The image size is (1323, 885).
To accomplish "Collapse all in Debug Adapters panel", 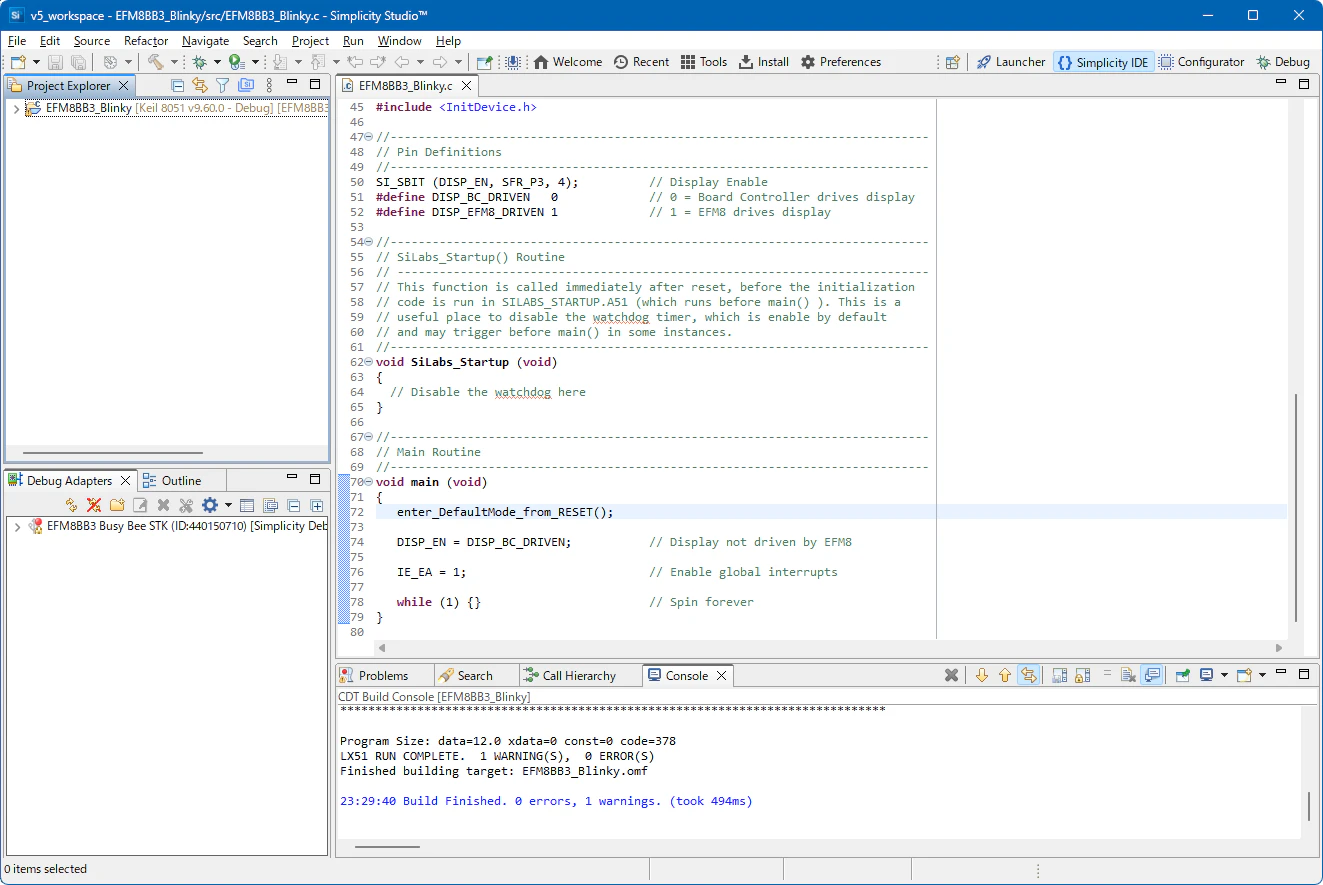I will (294, 506).
